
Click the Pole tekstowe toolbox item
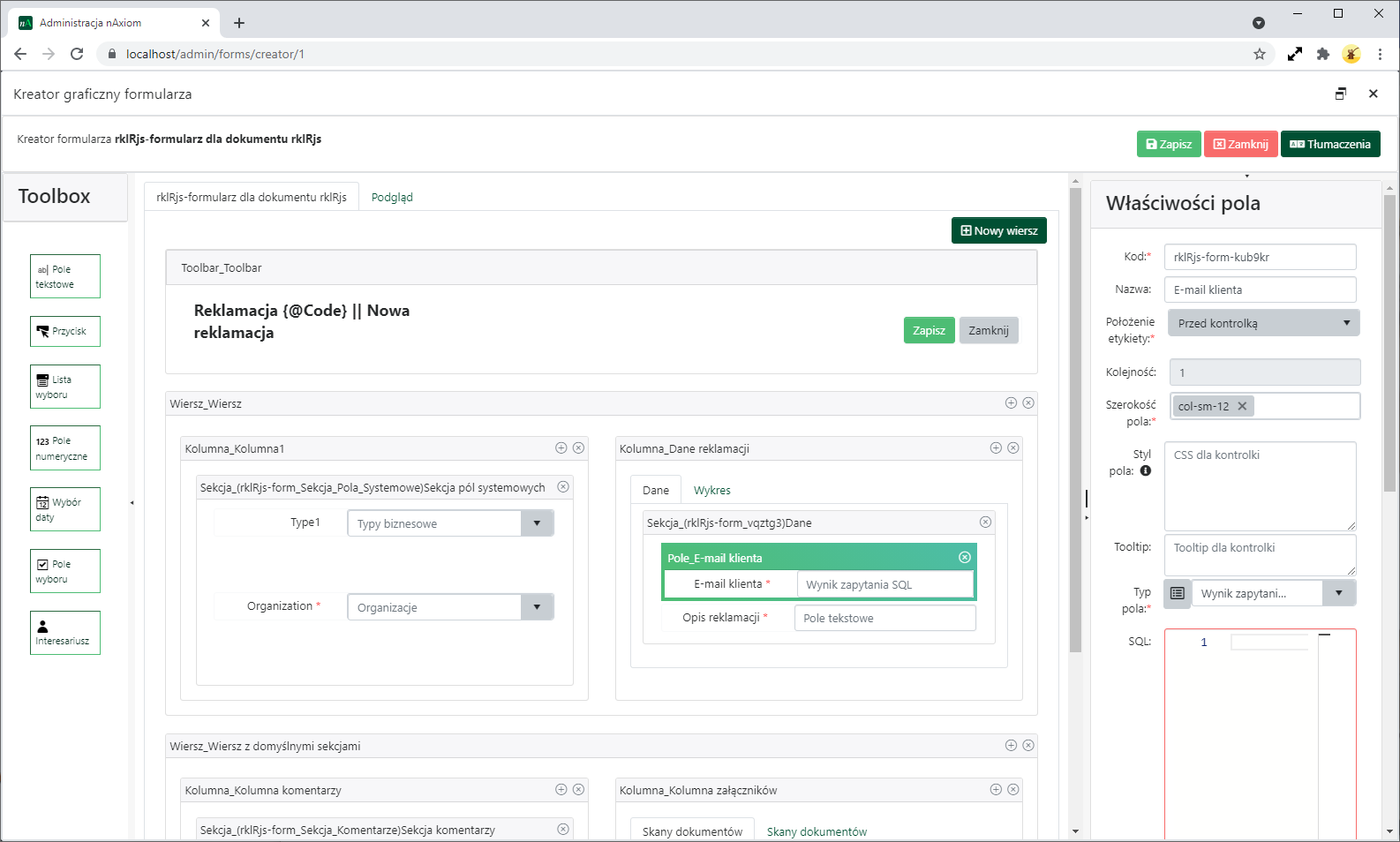pos(64,276)
